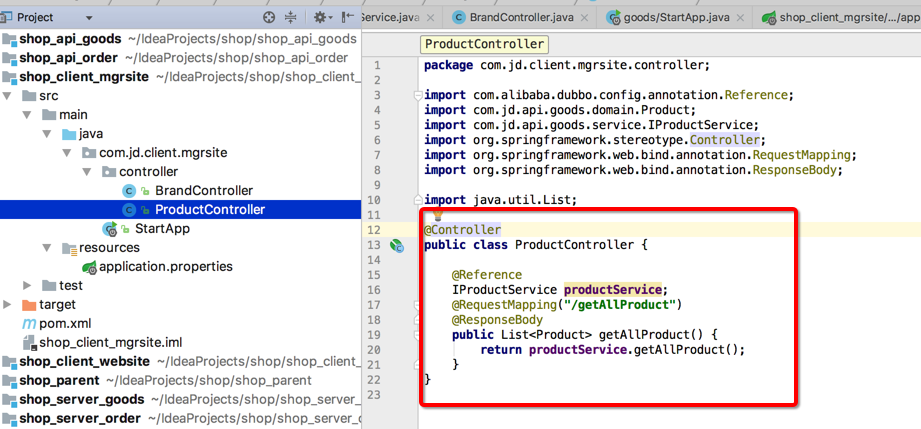This screenshot has width=921, height=429.
Task: Open application.properties file
Action: (x=166, y=267)
